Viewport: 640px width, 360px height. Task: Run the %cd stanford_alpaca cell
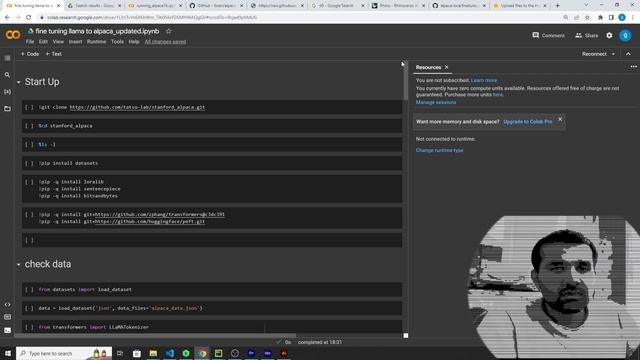click(29, 126)
